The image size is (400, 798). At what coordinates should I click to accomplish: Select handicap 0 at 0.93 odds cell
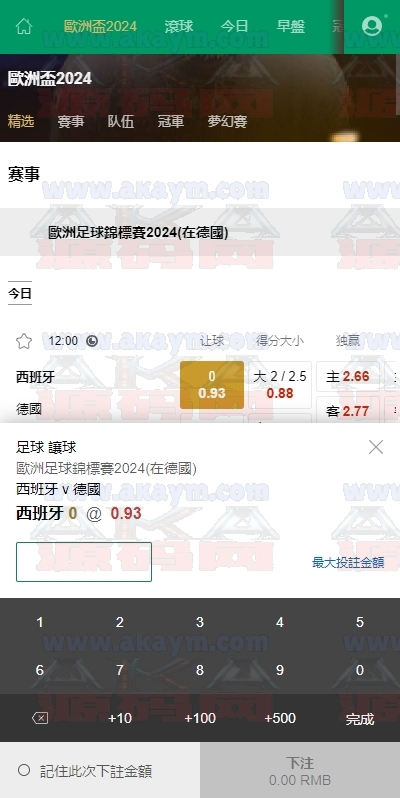click(212, 385)
